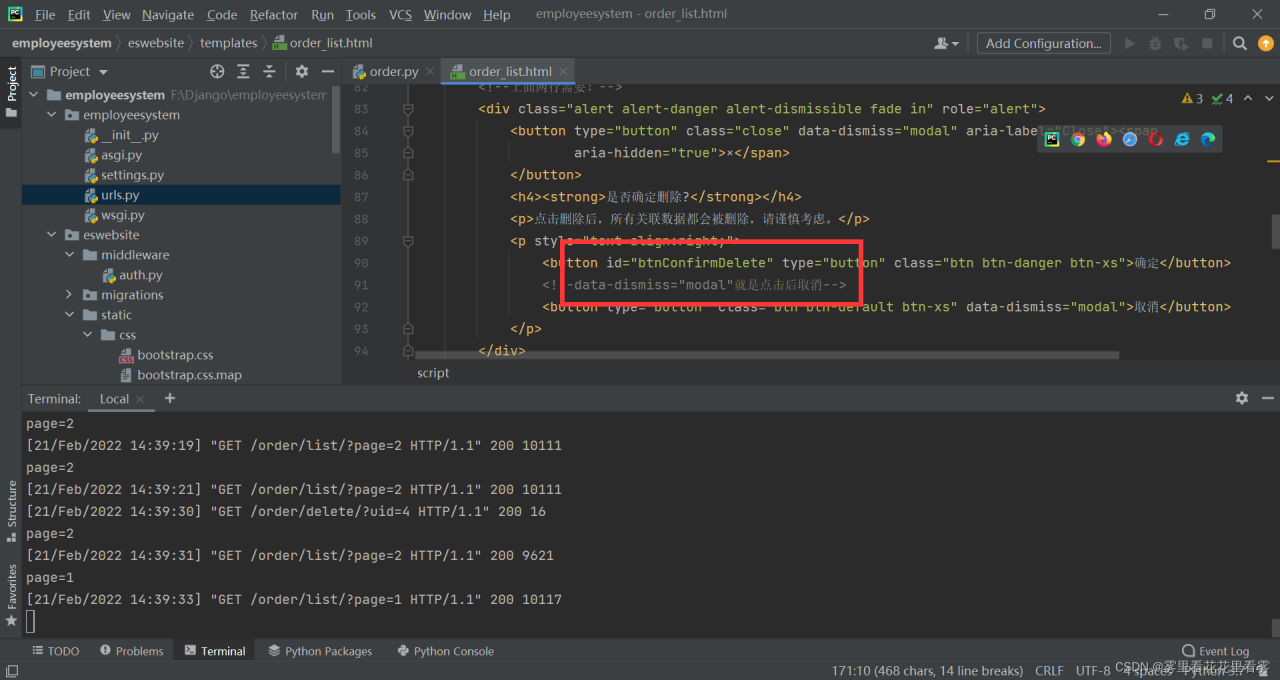Click CRLF line separator in status bar
The height and width of the screenshot is (680, 1280).
1049,670
